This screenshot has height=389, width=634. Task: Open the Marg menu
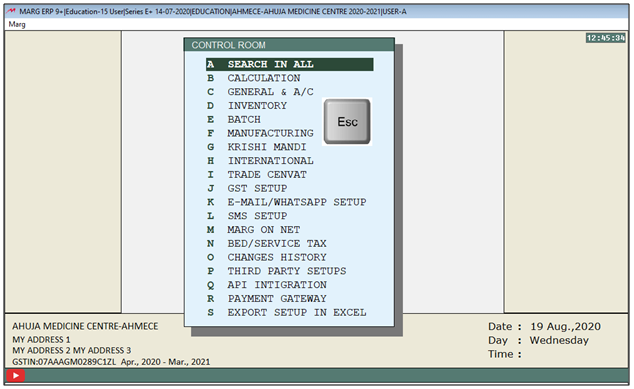pyautogui.click(x=17, y=24)
